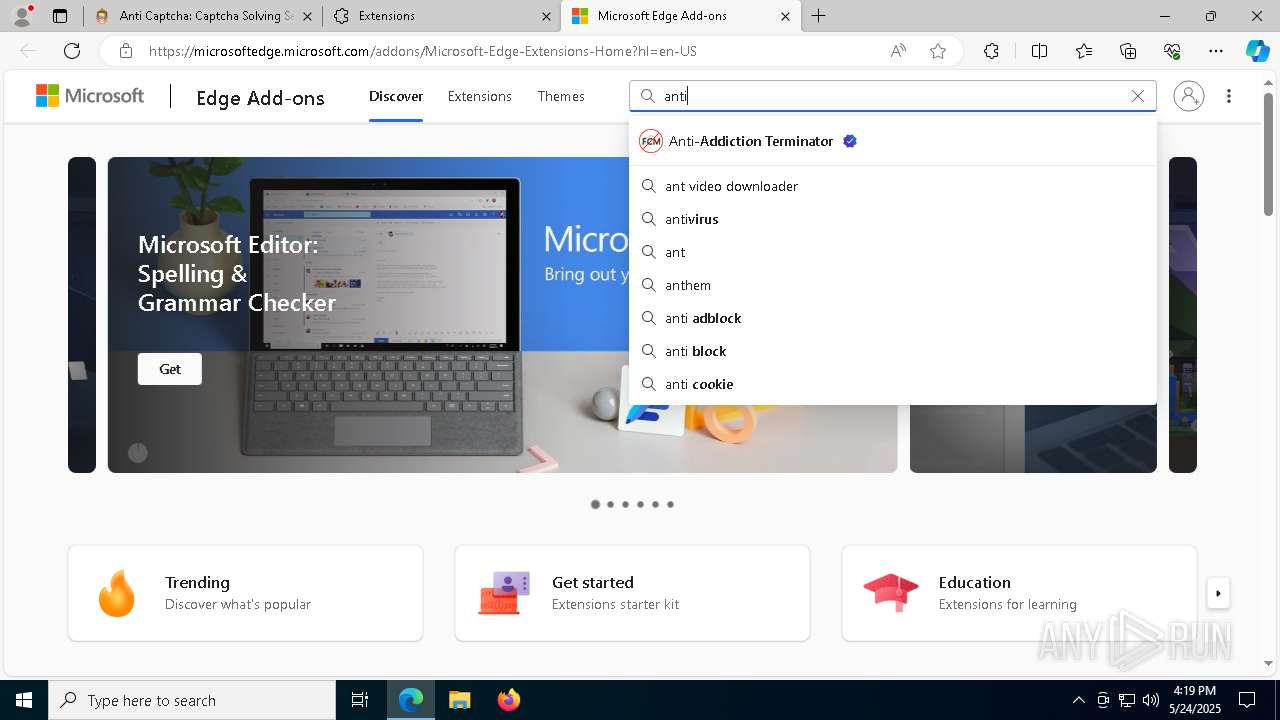Open the browser profile icon
This screenshot has height=720, width=1280.
(x=21, y=16)
